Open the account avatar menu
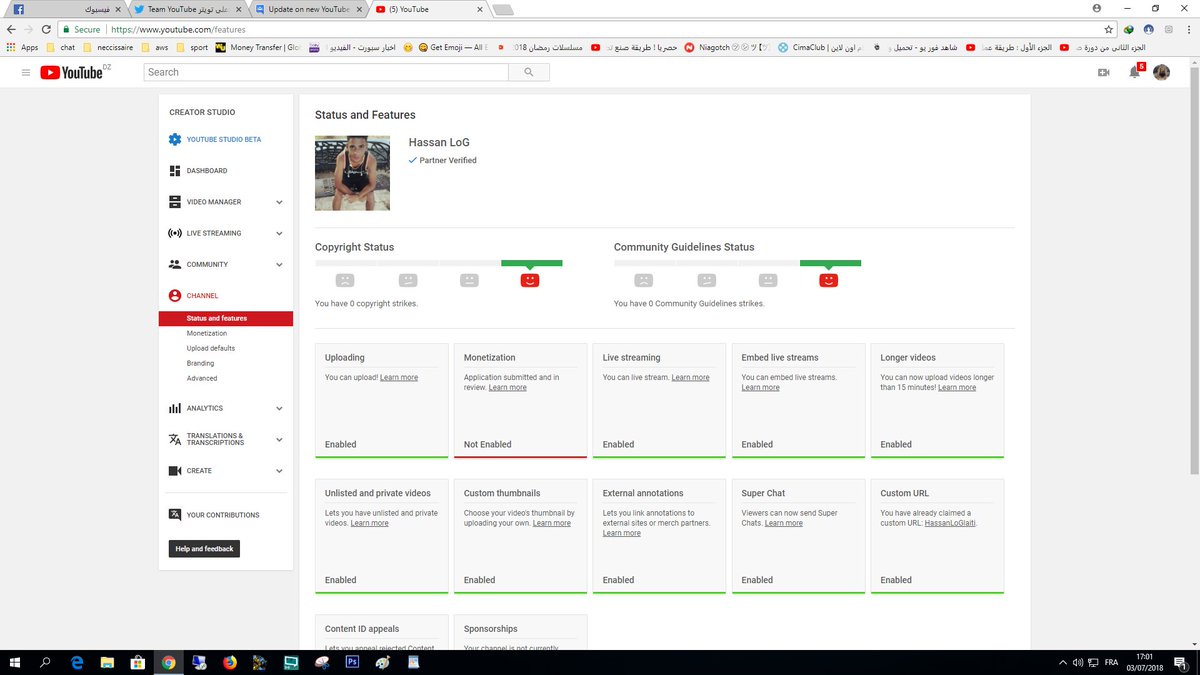 pos(1162,72)
